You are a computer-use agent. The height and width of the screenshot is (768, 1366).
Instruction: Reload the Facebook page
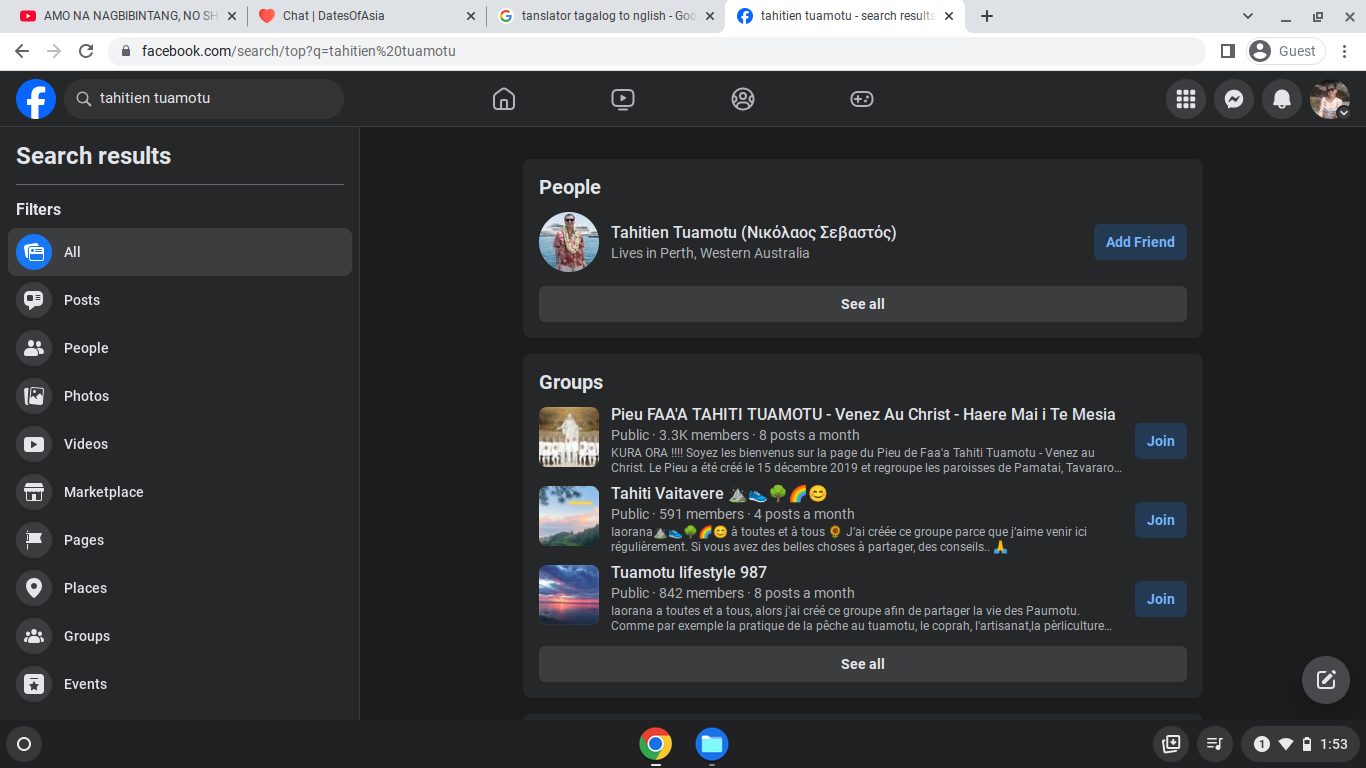(x=86, y=51)
